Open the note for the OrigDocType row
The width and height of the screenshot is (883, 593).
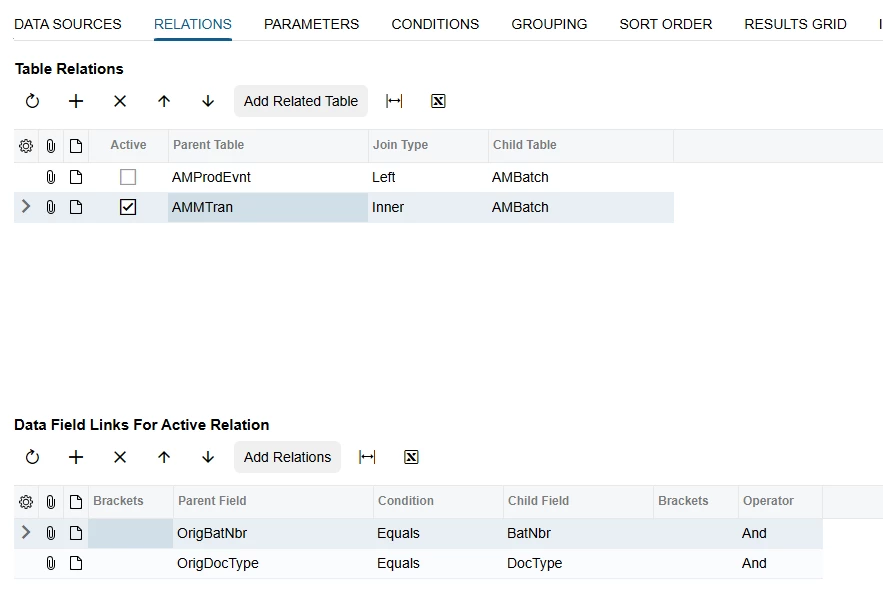coord(76,563)
